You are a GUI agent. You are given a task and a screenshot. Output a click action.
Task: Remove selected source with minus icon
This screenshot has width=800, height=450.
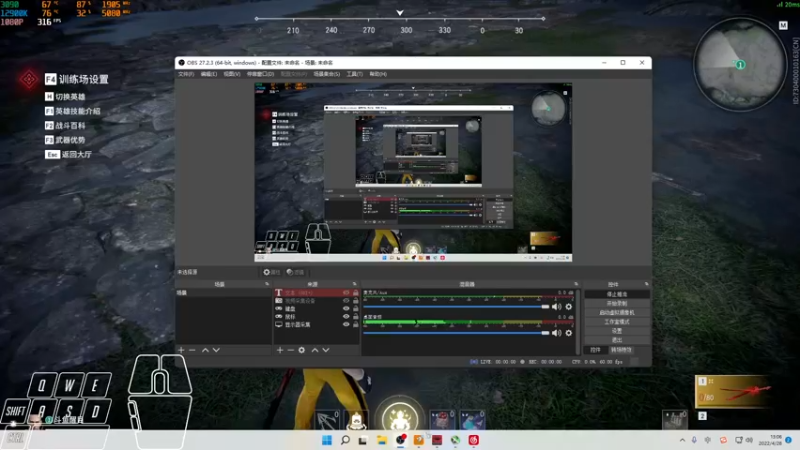coord(291,350)
